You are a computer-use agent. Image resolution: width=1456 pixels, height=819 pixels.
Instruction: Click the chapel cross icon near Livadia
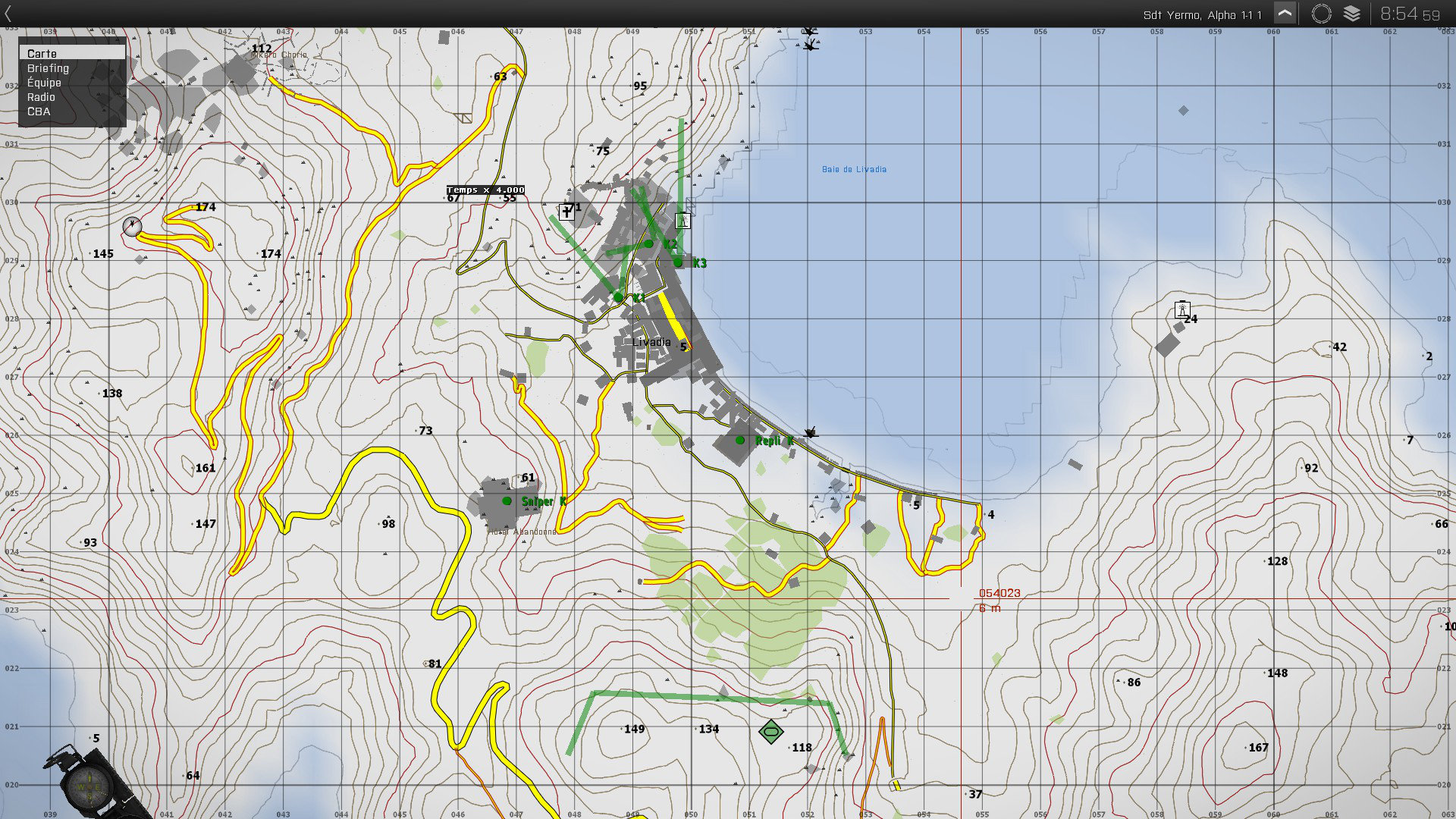pos(566,212)
